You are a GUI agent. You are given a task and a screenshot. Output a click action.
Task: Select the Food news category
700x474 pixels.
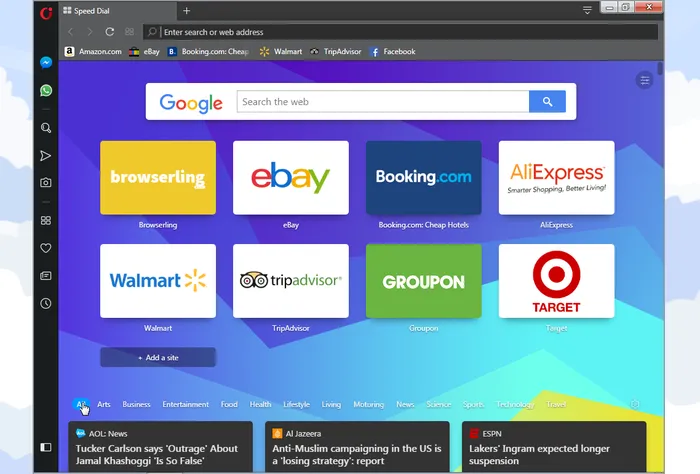(x=229, y=404)
